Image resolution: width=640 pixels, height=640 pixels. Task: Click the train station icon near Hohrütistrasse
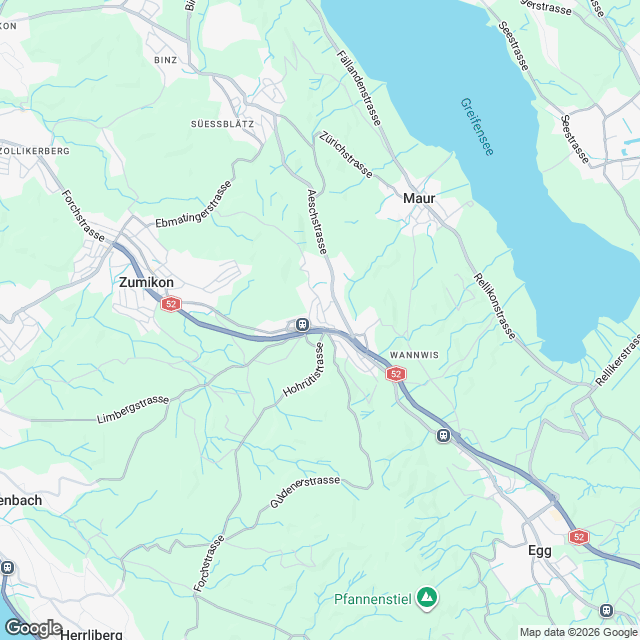click(x=302, y=324)
